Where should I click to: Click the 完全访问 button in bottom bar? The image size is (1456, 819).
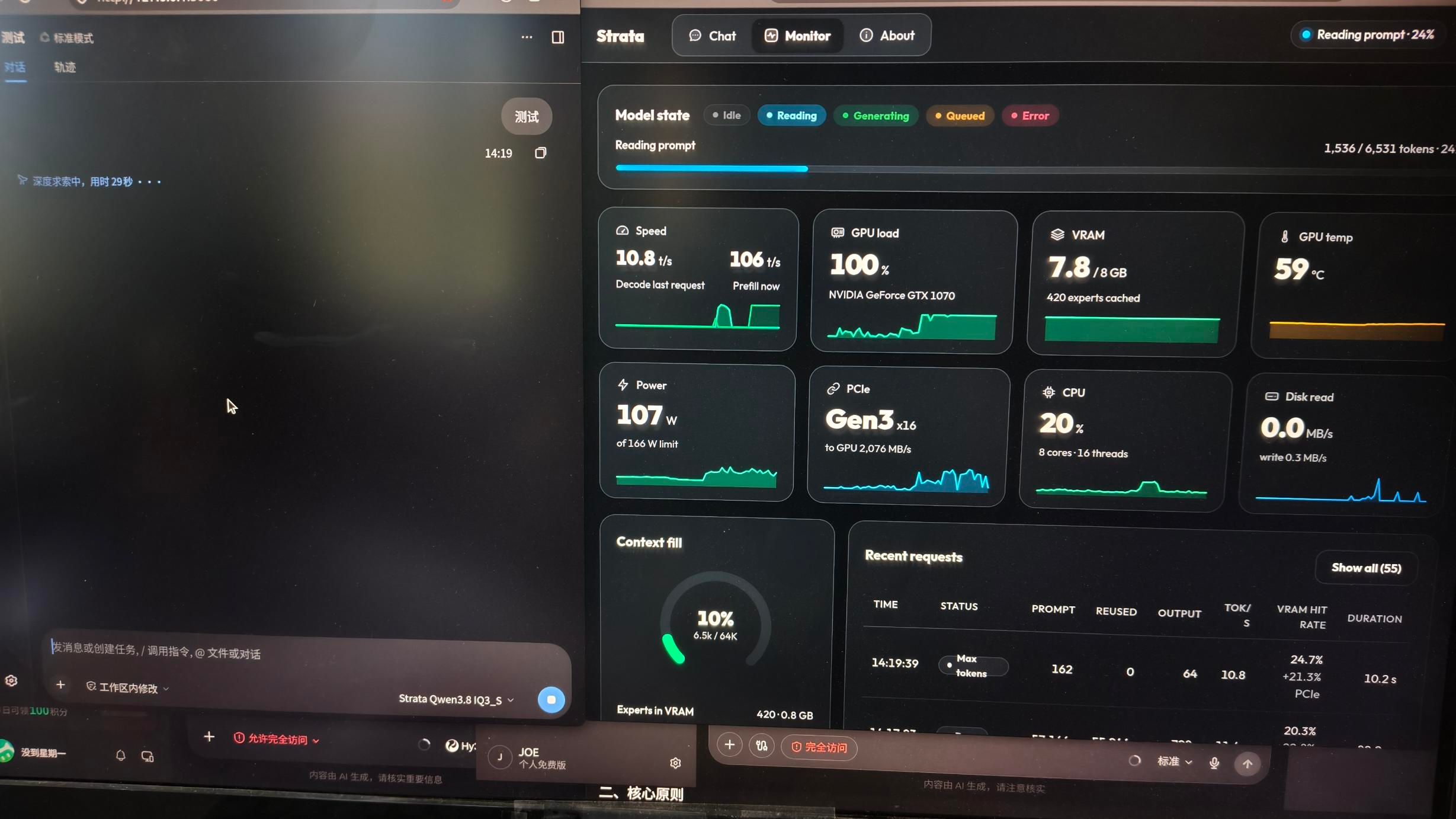pyautogui.click(x=819, y=747)
